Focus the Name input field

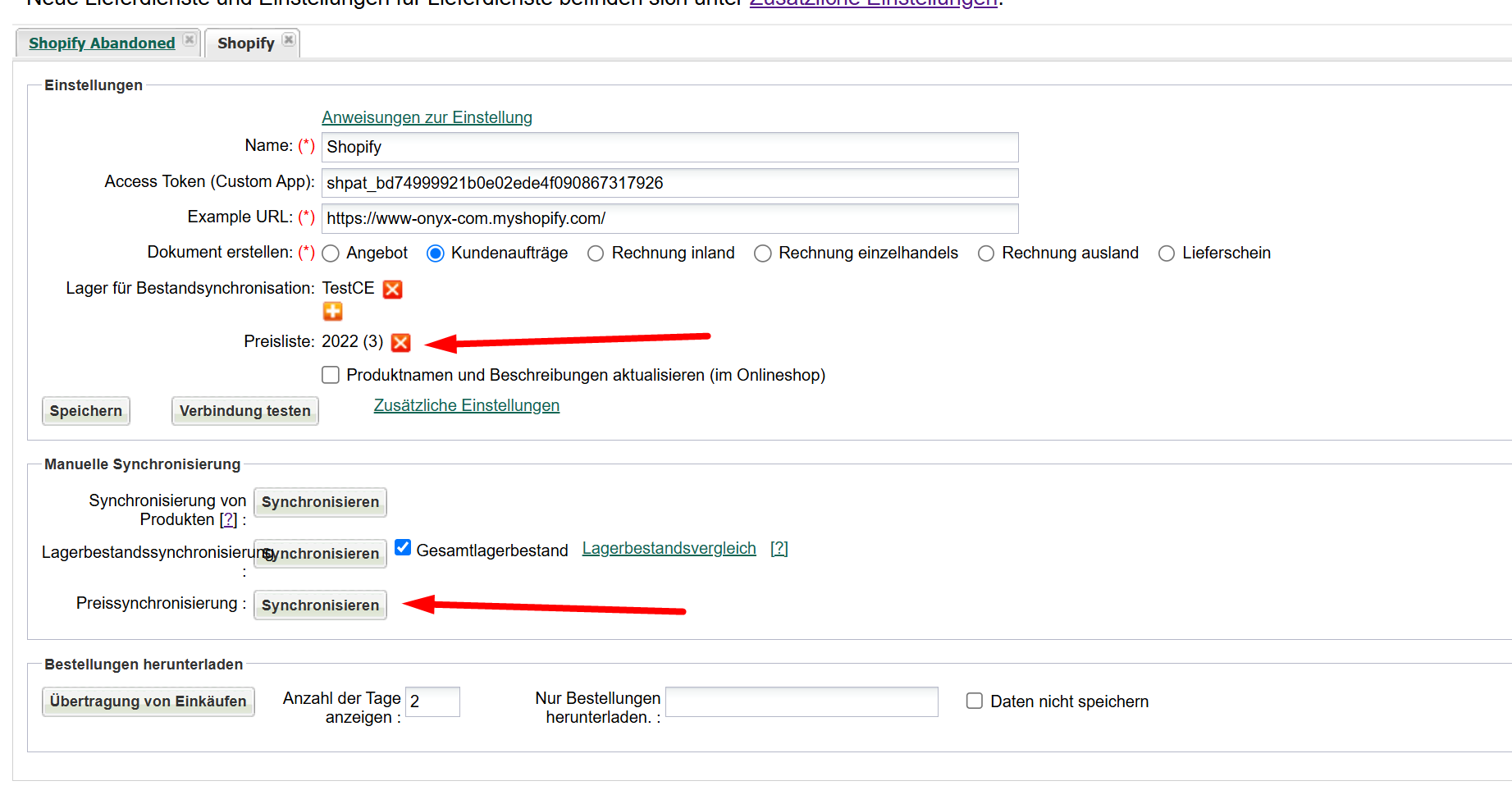coord(669,147)
